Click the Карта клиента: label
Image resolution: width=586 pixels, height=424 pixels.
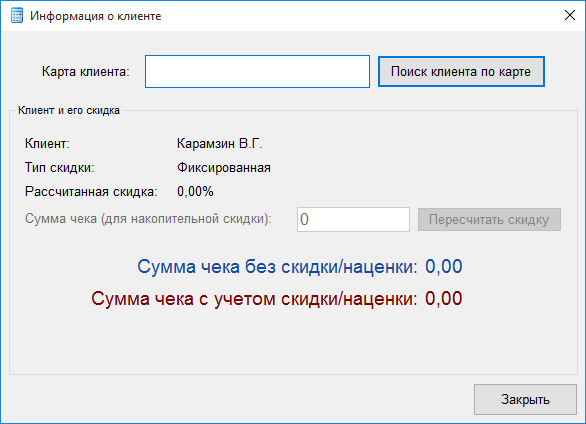86,71
